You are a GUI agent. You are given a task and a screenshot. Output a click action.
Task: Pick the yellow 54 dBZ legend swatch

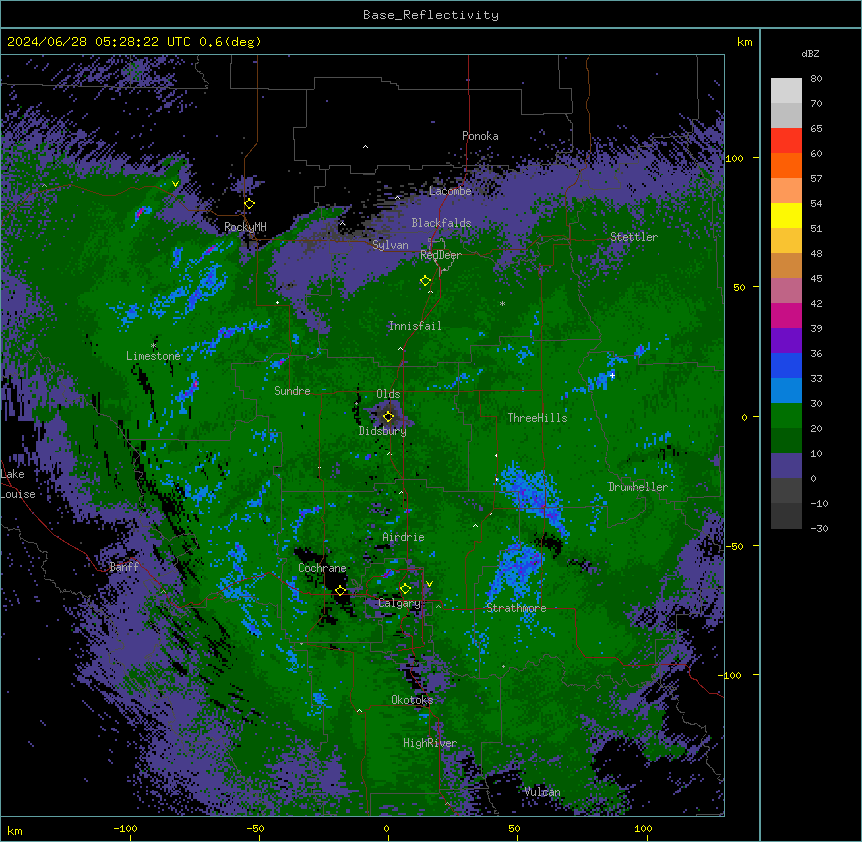click(x=786, y=215)
